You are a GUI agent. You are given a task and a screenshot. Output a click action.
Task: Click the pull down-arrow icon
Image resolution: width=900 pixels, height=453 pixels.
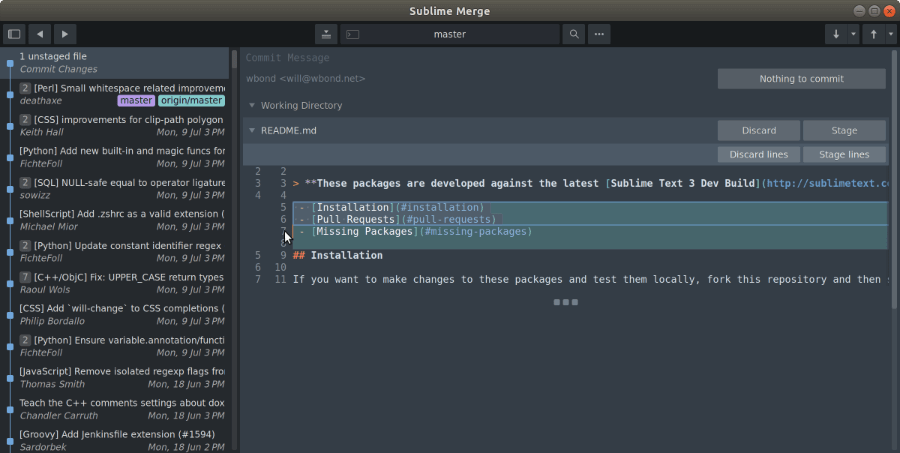pos(836,34)
